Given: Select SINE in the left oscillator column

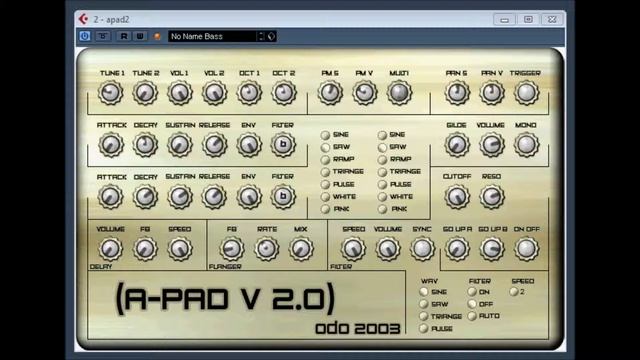Looking at the screenshot, I should pyautogui.click(x=325, y=135).
